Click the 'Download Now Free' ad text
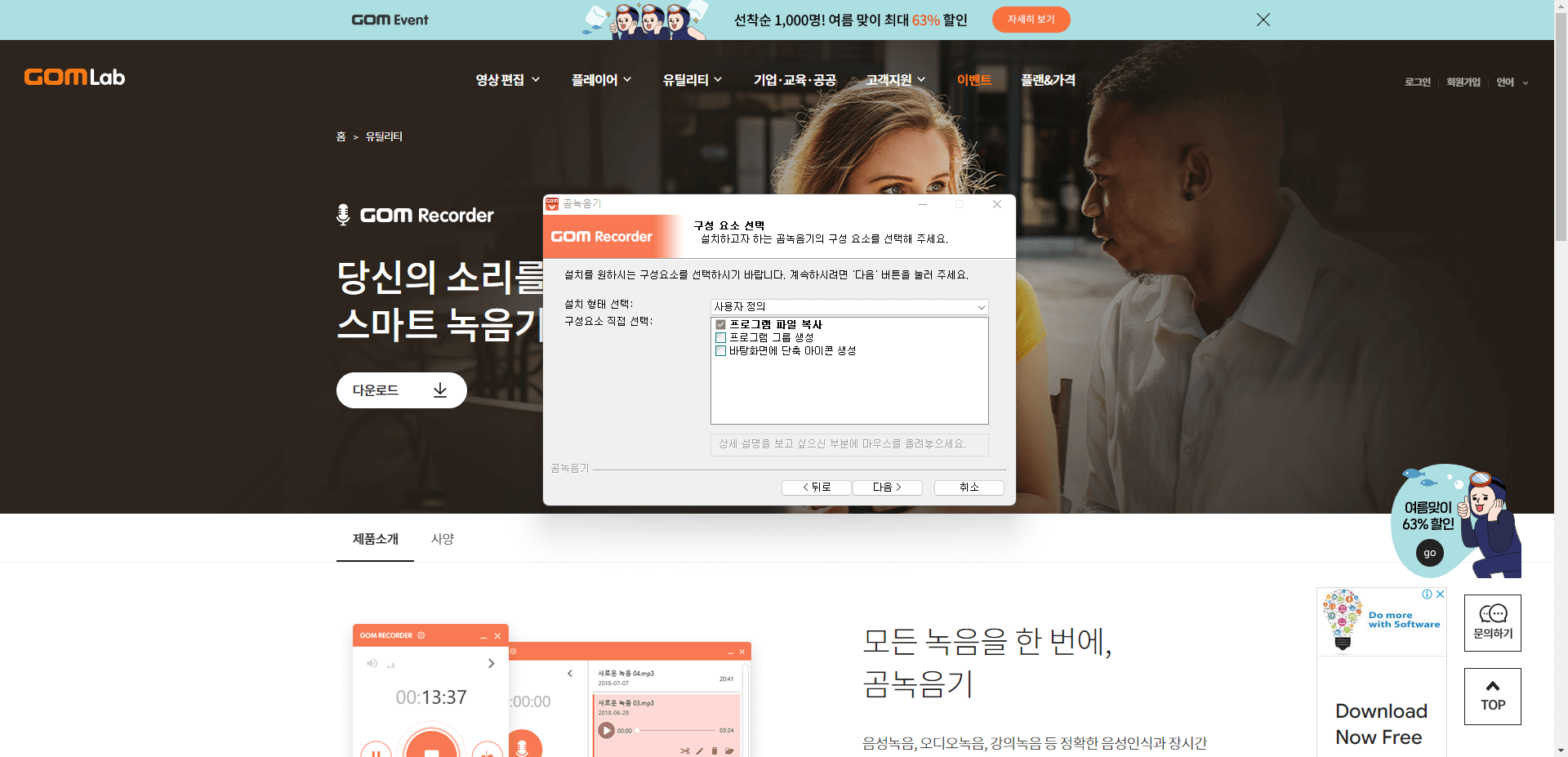 [x=1381, y=724]
